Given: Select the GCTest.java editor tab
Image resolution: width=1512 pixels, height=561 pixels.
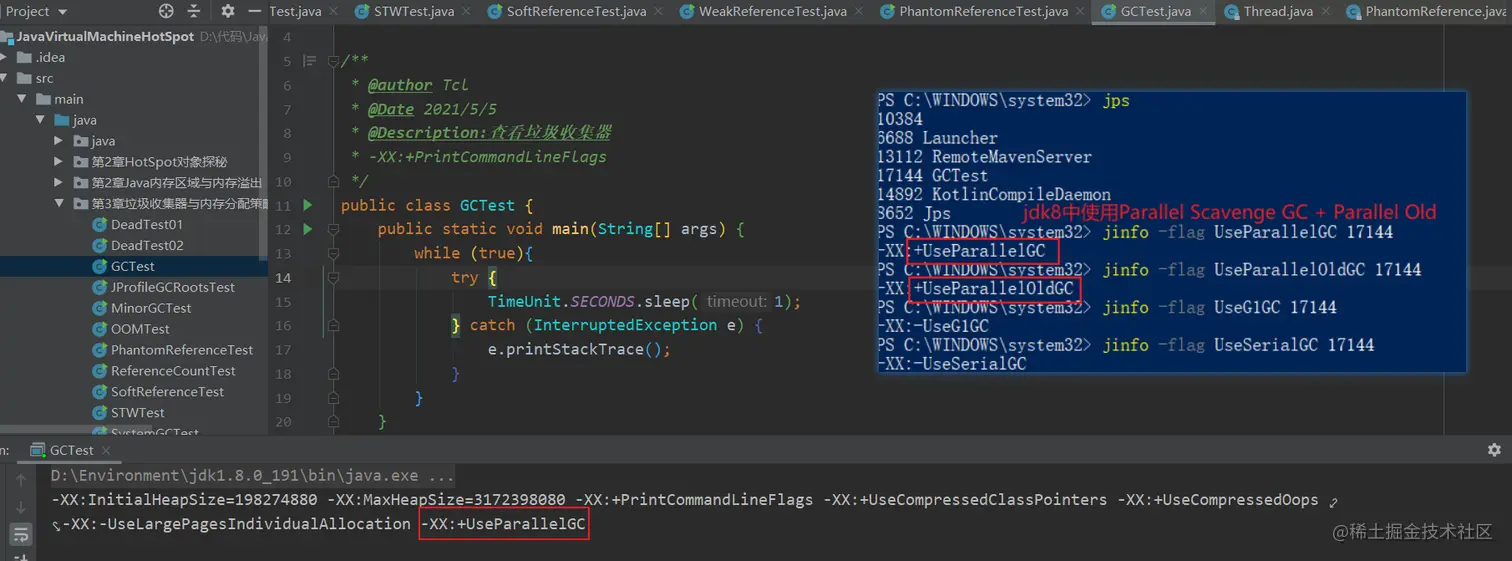Looking at the screenshot, I should (1155, 12).
